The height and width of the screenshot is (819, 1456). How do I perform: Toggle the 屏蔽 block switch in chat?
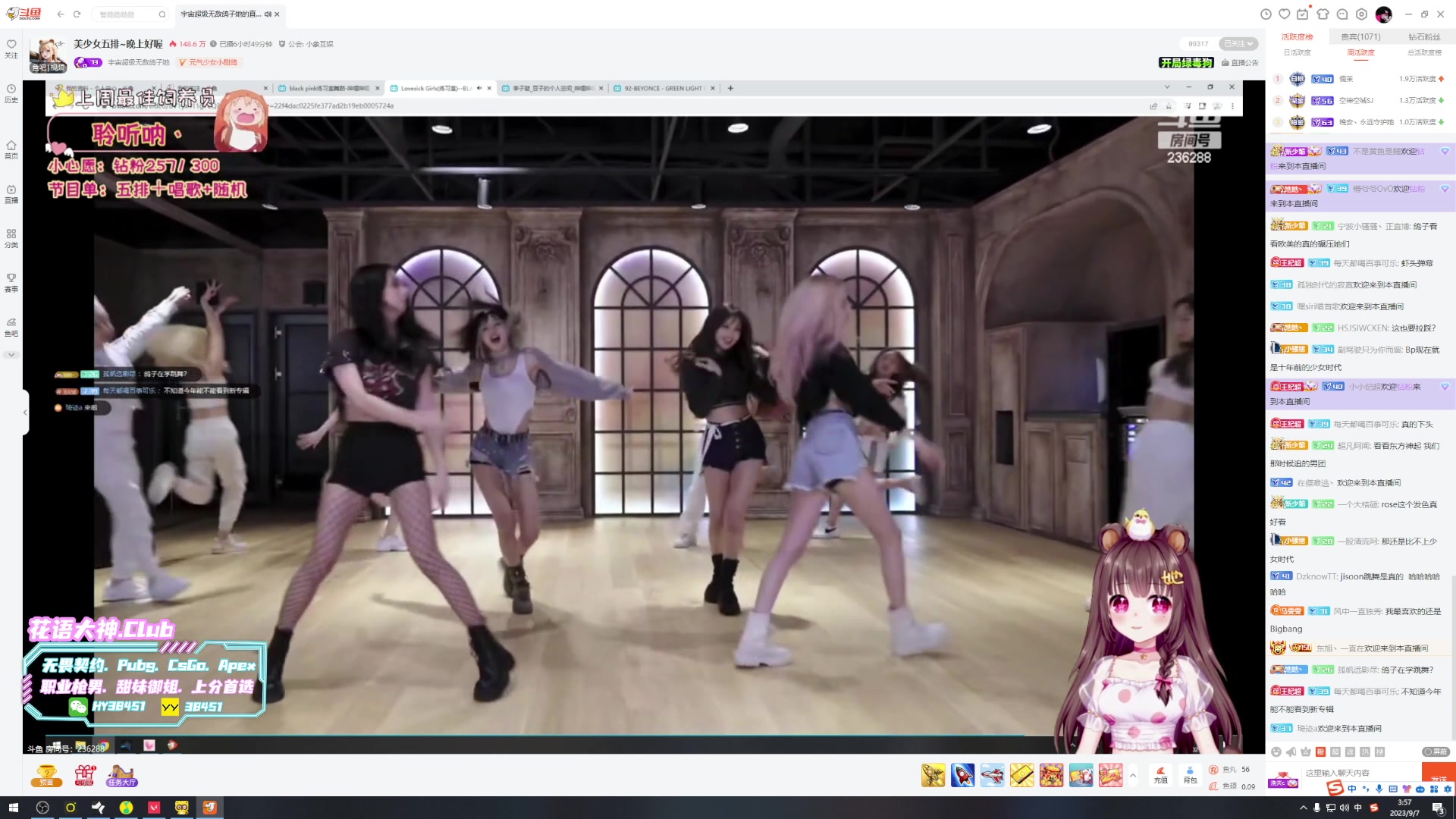pyautogui.click(x=1436, y=752)
